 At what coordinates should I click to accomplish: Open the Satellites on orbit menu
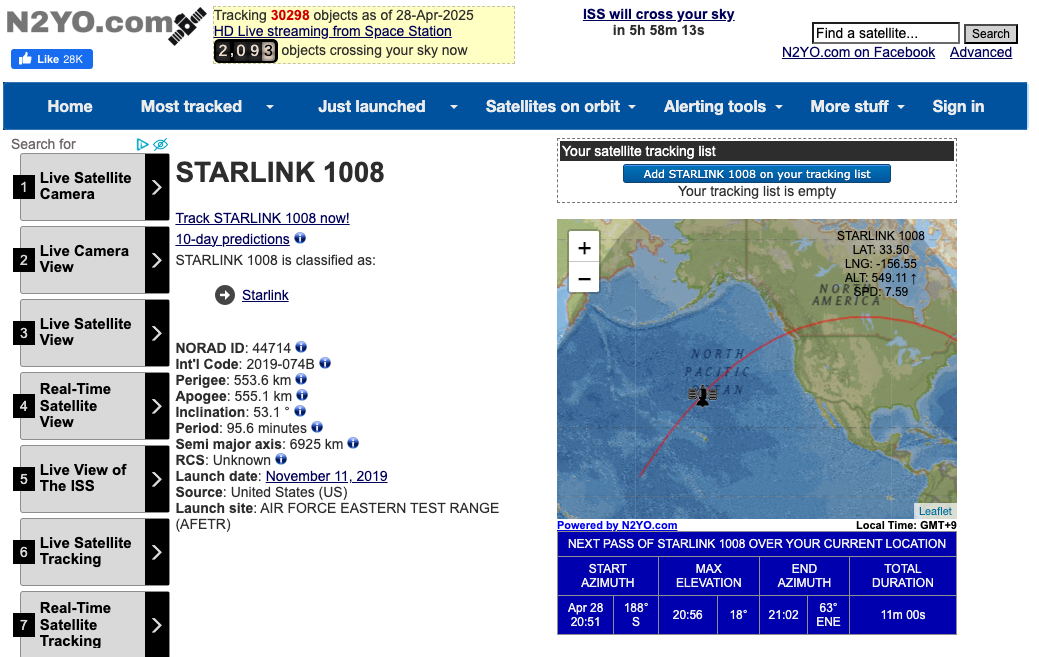tap(553, 106)
